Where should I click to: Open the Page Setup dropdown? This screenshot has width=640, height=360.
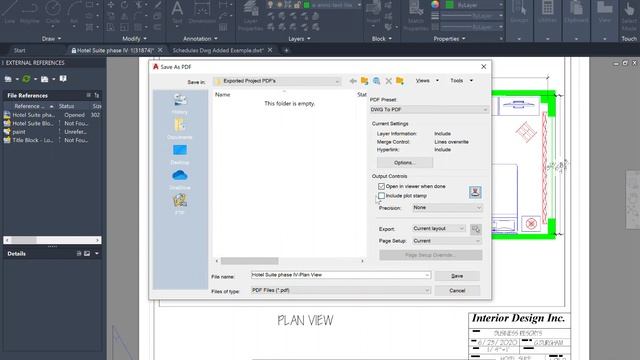tap(447, 241)
